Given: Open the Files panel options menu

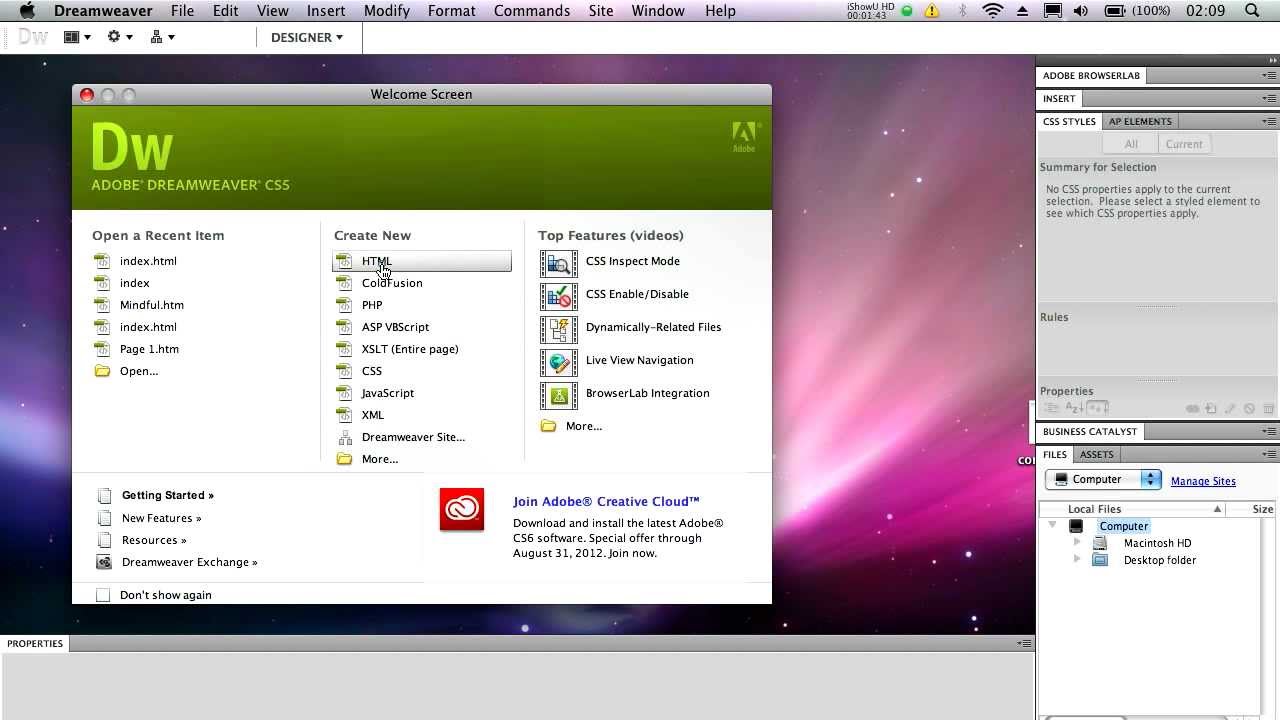Looking at the screenshot, I should (x=1269, y=454).
